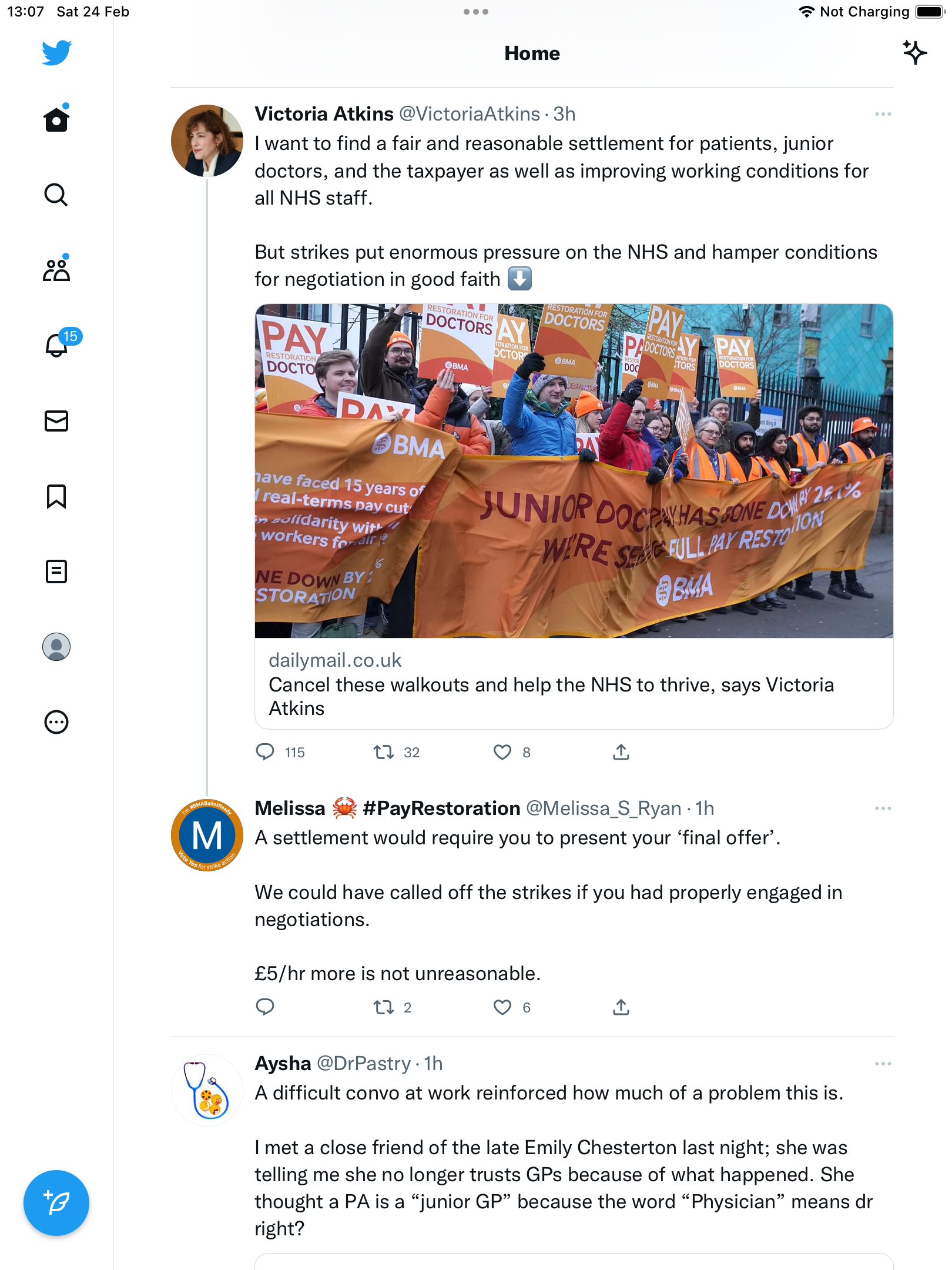Open the dailymail.co.uk article link
The image size is (952, 1270).
pos(574,684)
